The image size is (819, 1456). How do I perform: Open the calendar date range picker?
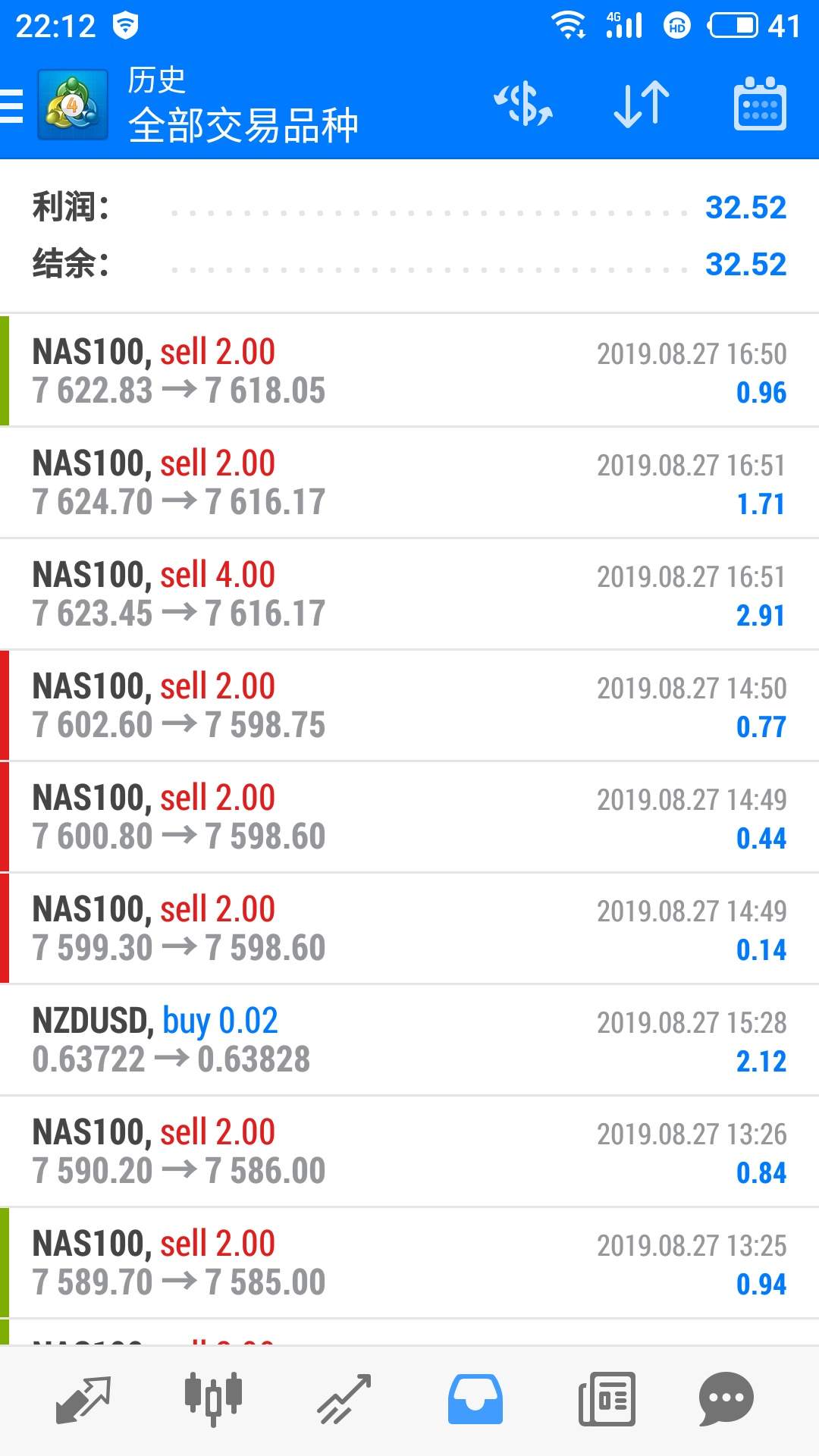pyautogui.click(x=760, y=105)
